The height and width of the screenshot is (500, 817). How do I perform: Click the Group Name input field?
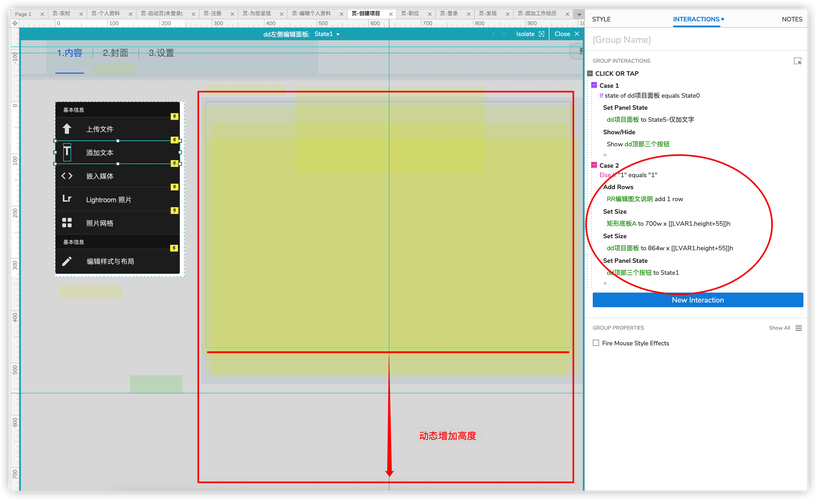[697, 40]
